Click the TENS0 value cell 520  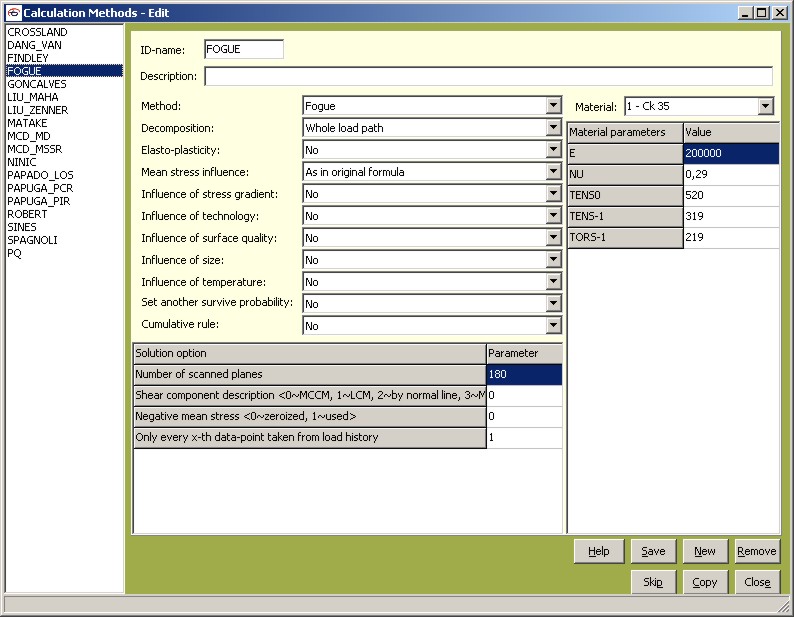pos(731,195)
